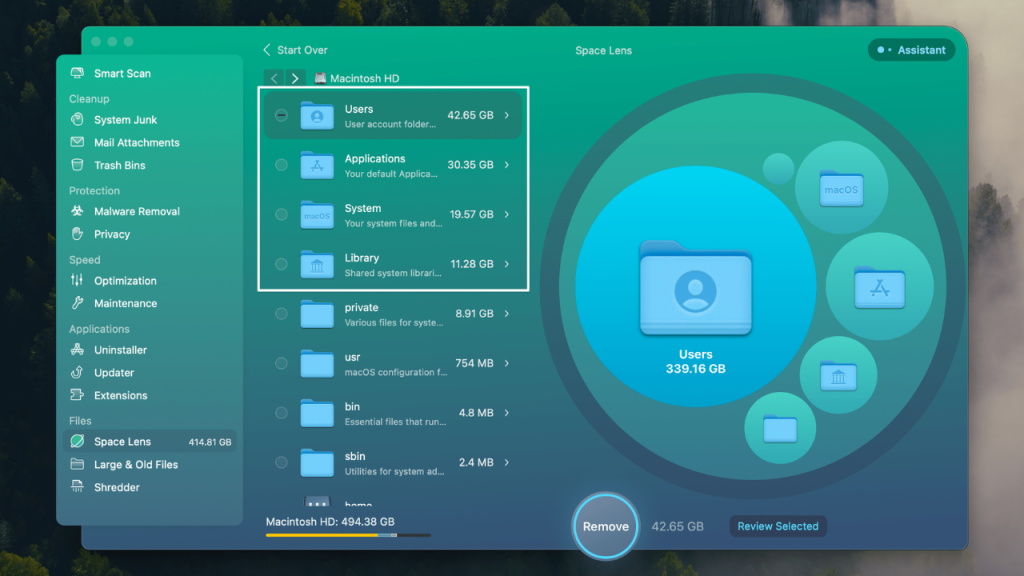This screenshot has height=576, width=1024.
Task: Open the Shredder tool
Action: pyautogui.click(x=116, y=488)
